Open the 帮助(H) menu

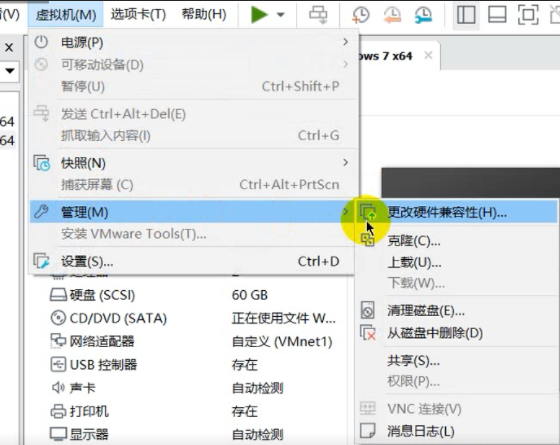(x=204, y=15)
